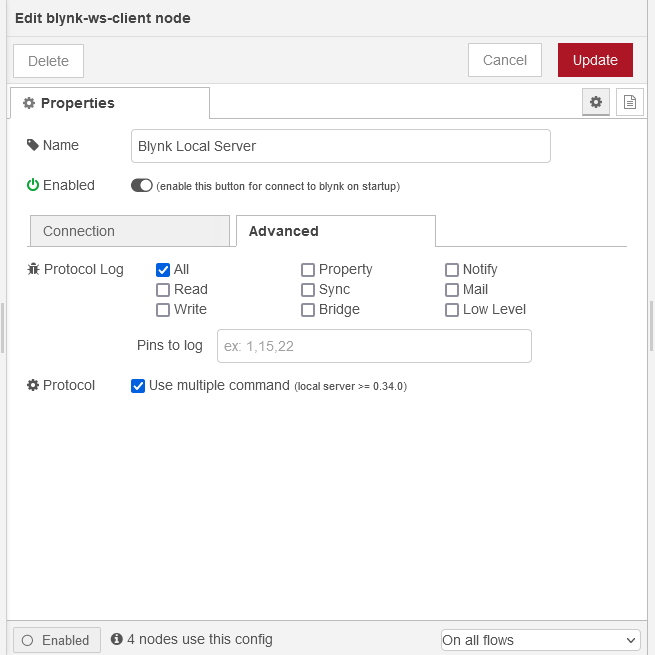Click the info icon near nodes count
Image resolution: width=655 pixels, height=655 pixels.
tap(116, 639)
